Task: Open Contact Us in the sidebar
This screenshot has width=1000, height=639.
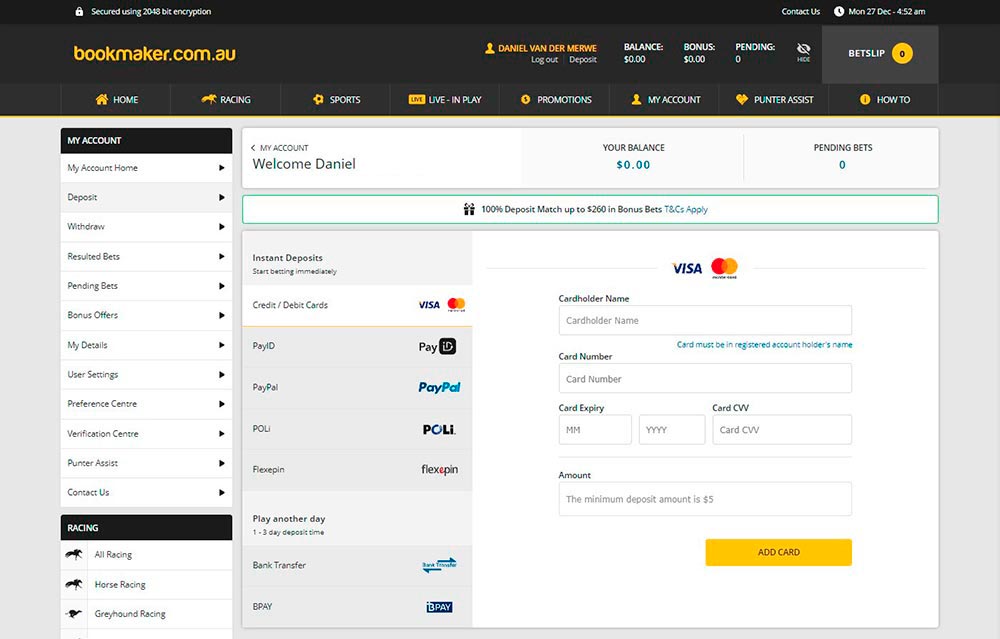Action: pos(146,492)
